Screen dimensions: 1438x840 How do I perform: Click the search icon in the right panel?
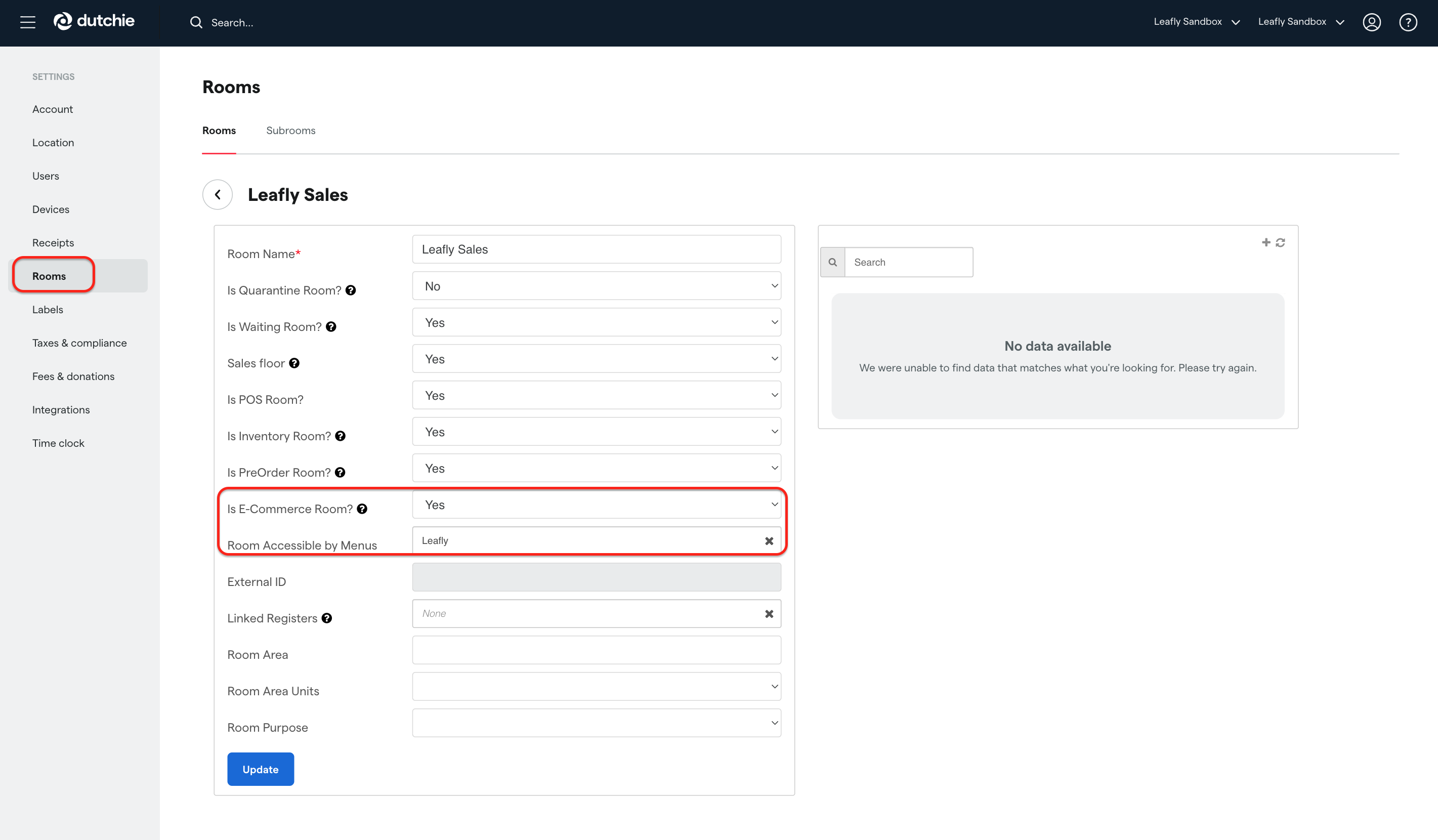pyautogui.click(x=832, y=262)
